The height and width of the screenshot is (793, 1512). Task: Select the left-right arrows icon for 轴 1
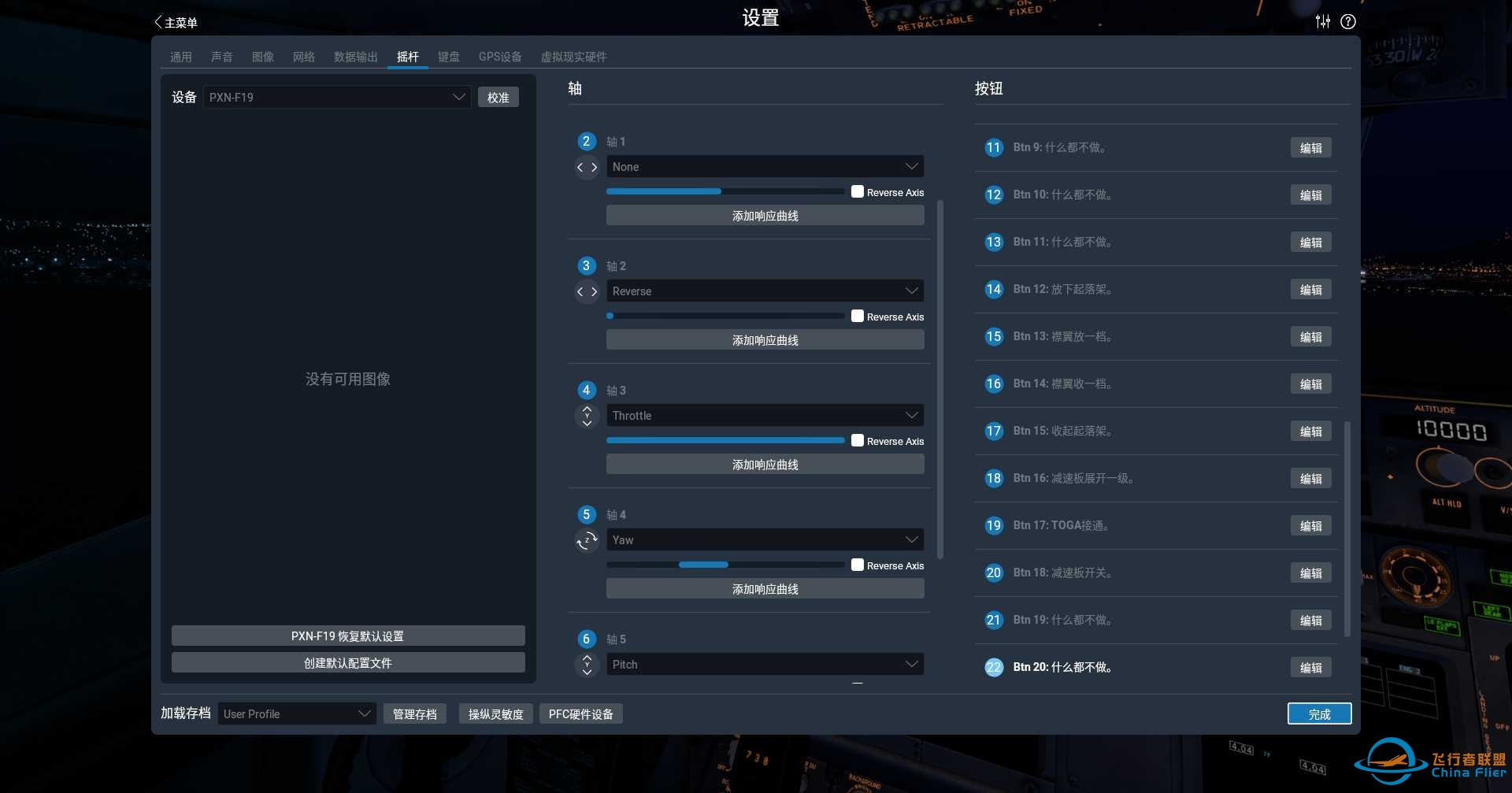587,167
